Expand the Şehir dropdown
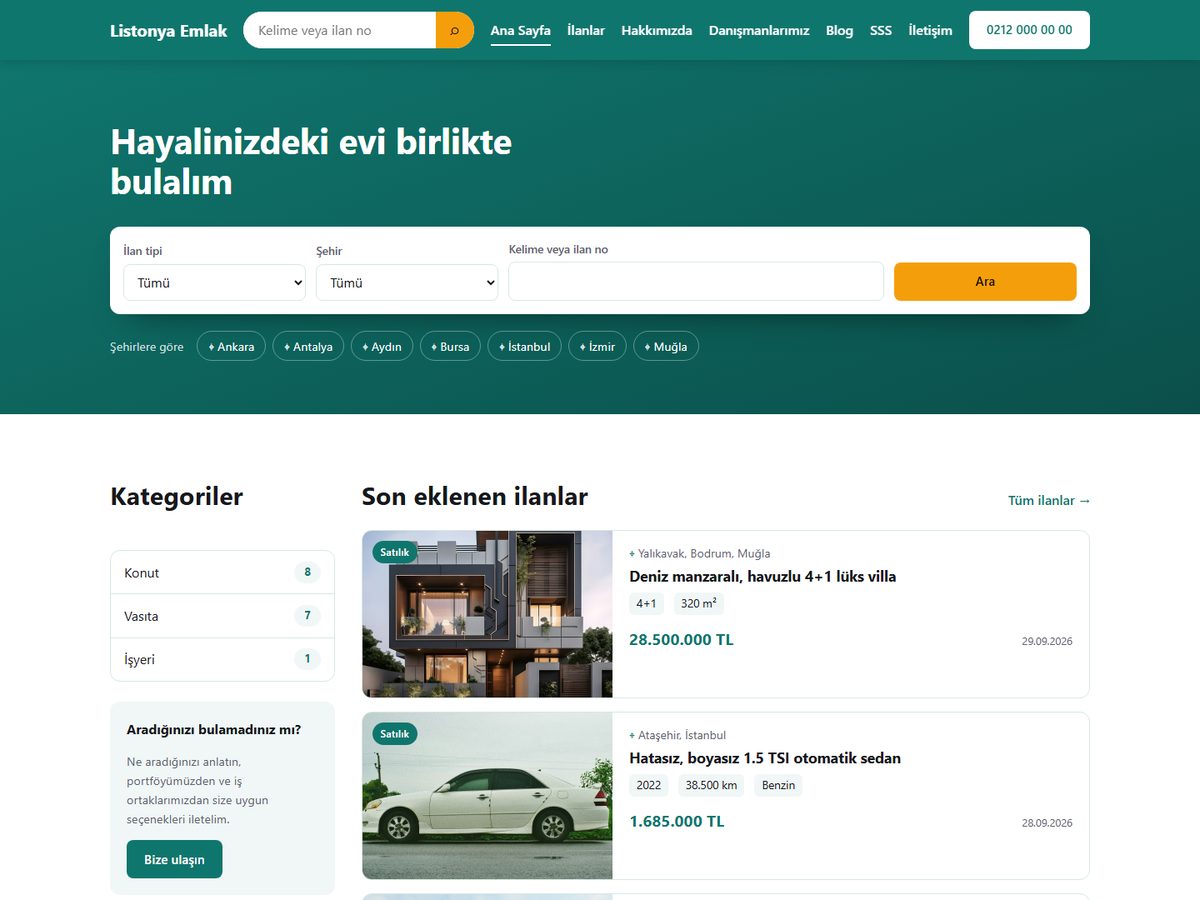Viewport: 1200px width, 900px height. click(407, 282)
